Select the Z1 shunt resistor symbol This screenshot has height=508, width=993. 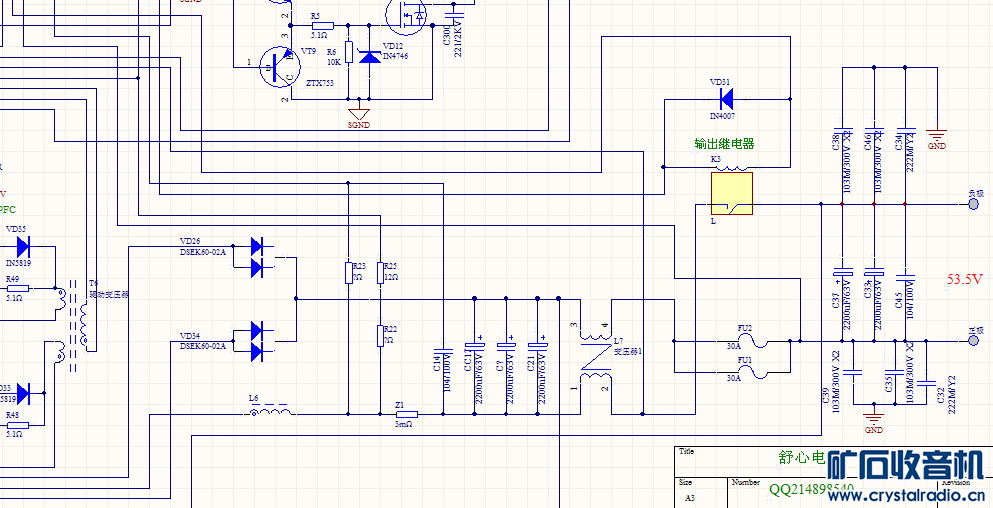[x=407, y=414]
